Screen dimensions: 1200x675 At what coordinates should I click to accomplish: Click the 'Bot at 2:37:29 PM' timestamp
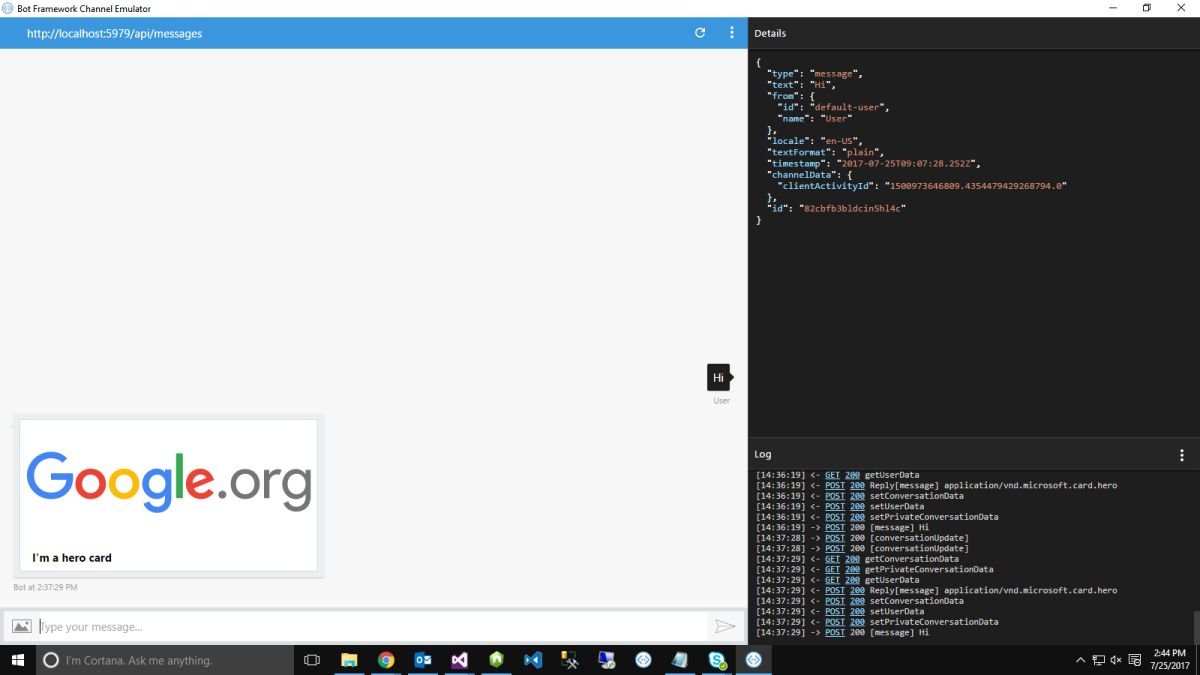coord(45,587)
